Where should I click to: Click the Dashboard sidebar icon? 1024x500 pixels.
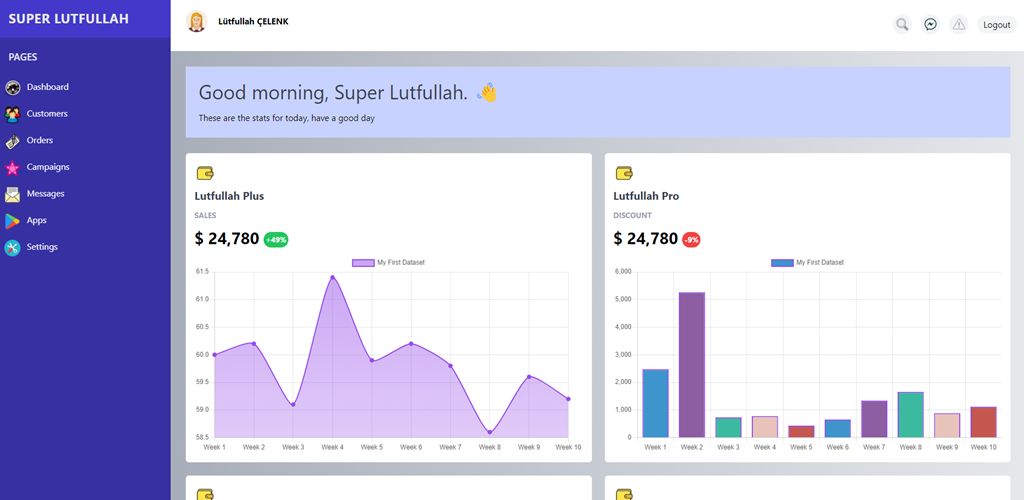tap(12, 87)
